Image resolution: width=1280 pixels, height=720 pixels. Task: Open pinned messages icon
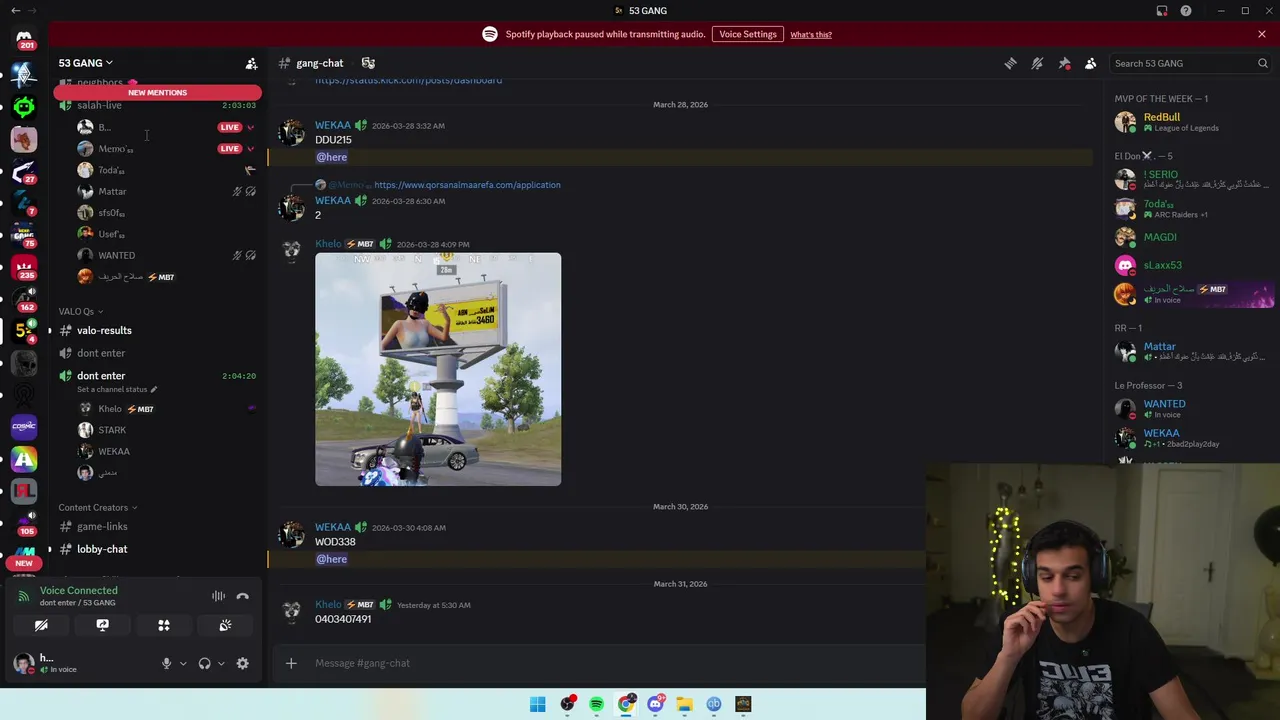(1064, 63)
